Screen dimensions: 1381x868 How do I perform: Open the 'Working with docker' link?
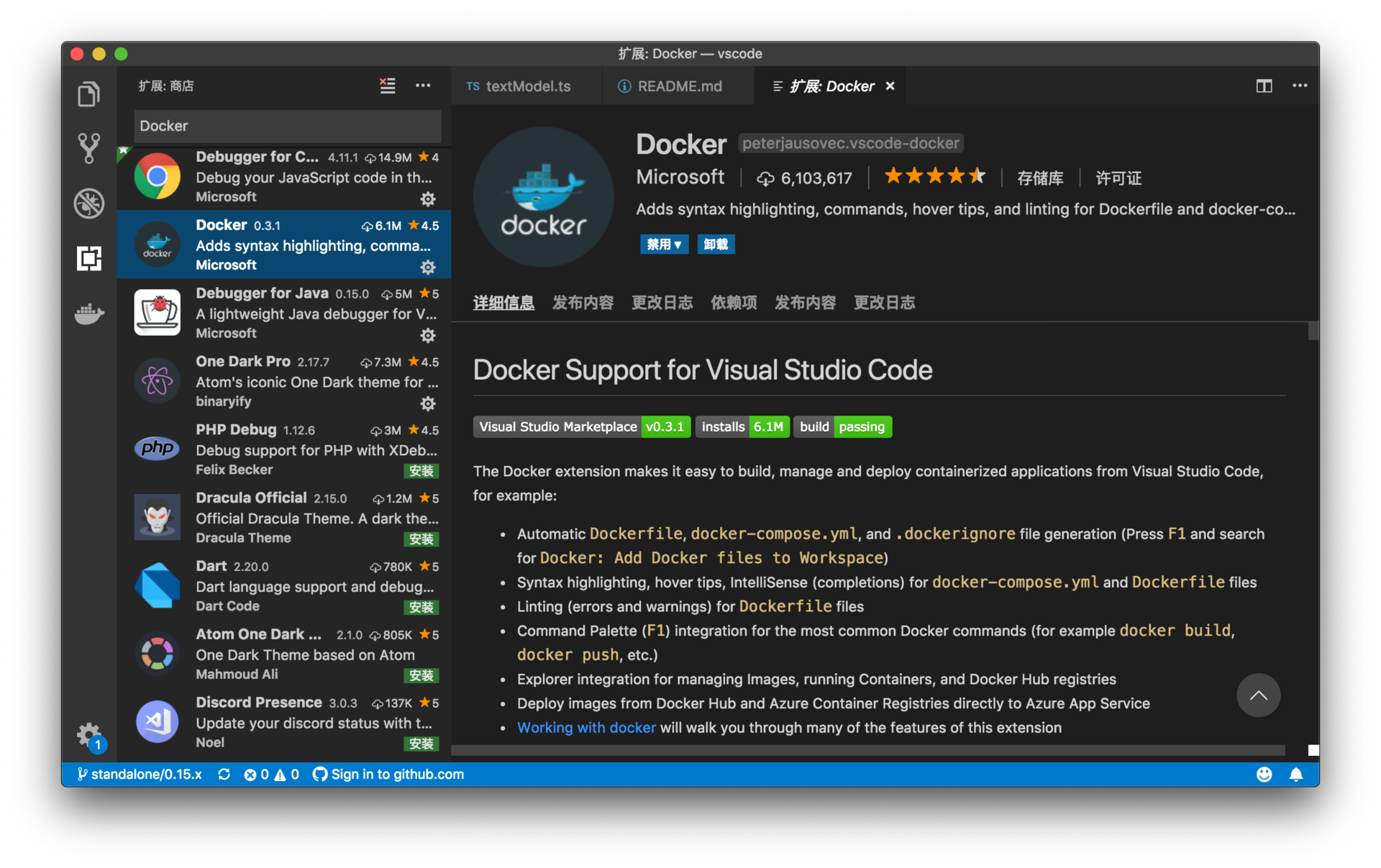click(586, 728)
